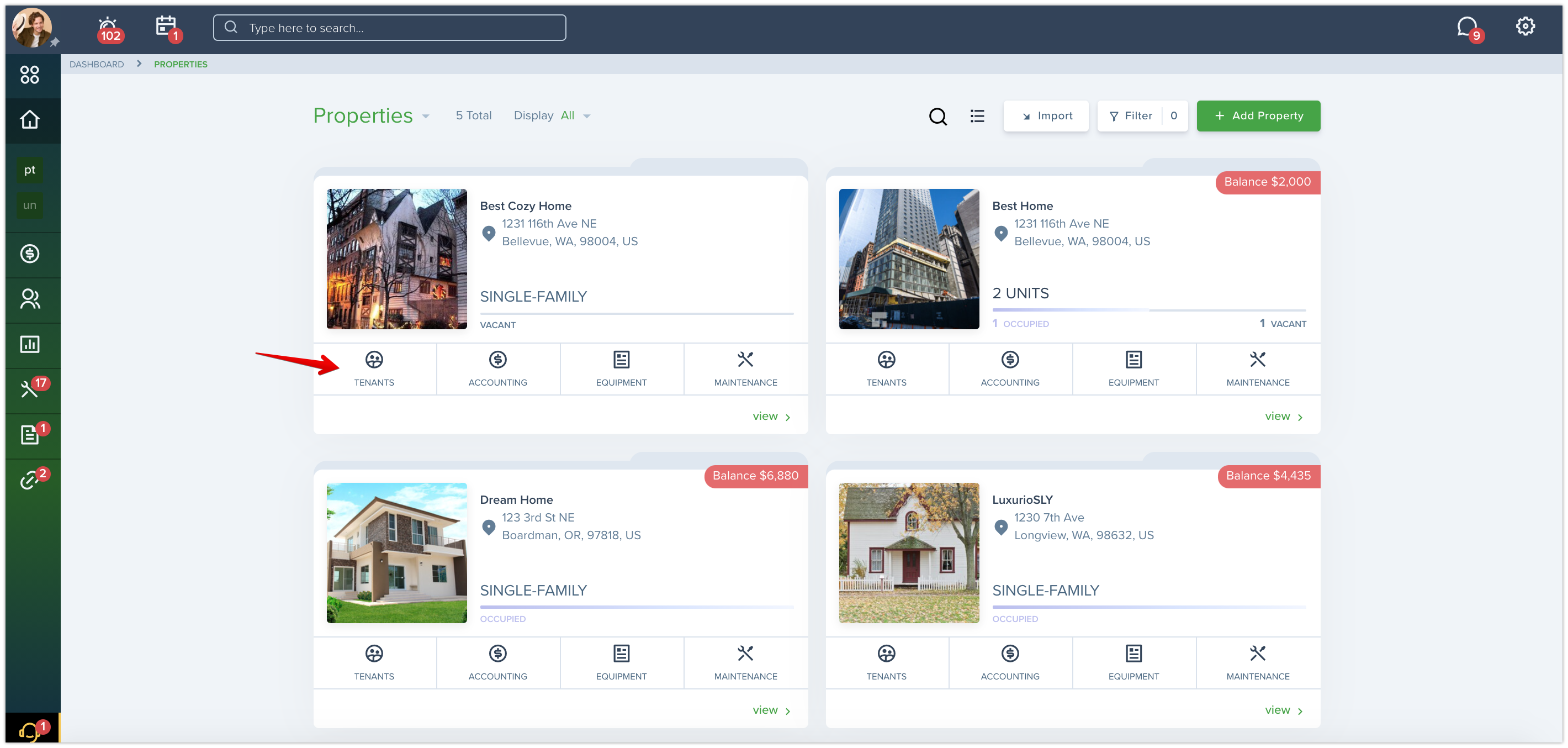This screenshot has width=1568, height=748.
Task: Open the Filter button
Action: 1142,115
